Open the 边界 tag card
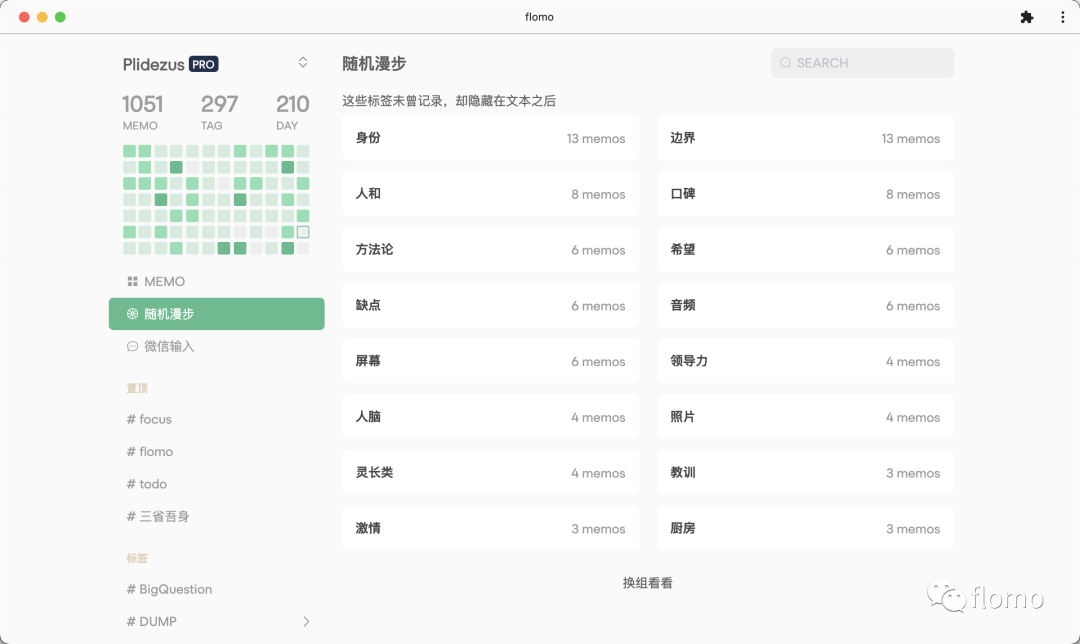The height and width of the screenshot is (644, 1080). point(805,138)
